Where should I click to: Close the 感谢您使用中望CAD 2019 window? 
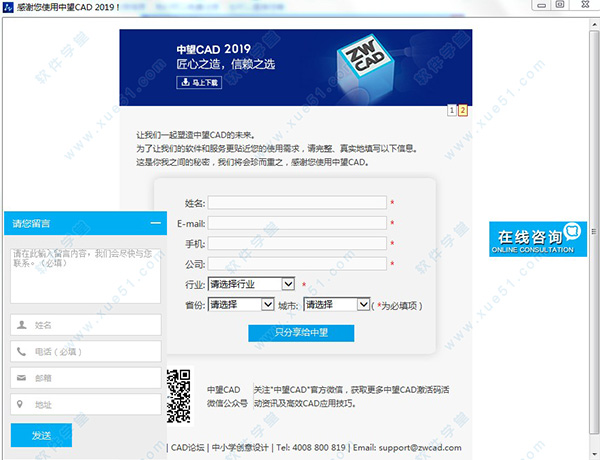pyautogui.click(x=585, y=5)
